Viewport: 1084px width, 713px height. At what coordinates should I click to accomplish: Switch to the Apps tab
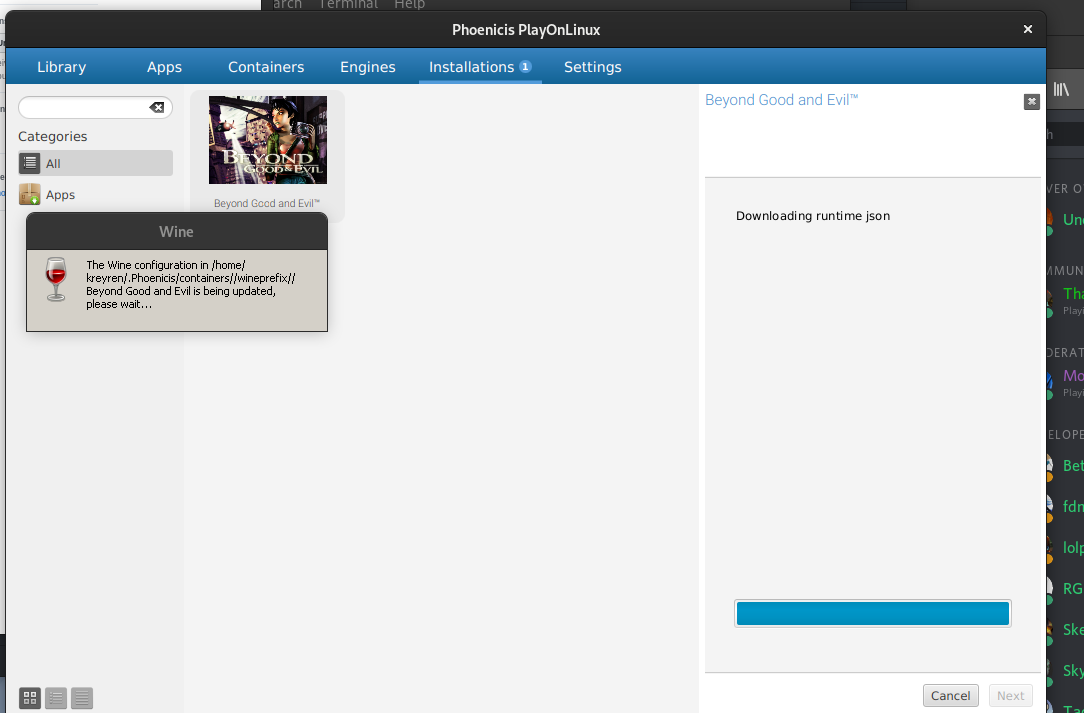(x=165, y=67)
